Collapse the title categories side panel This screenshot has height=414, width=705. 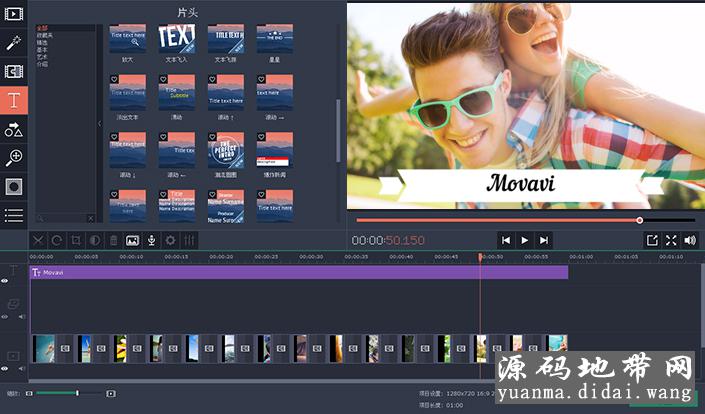(x=99, y=123)
